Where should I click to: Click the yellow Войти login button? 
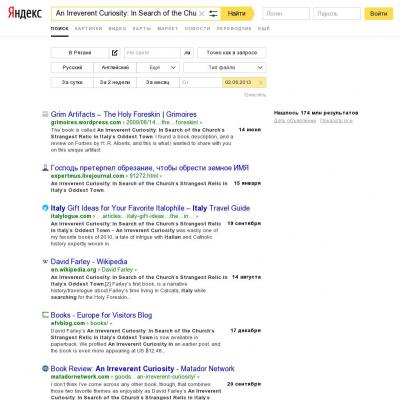tap(378, 14)
